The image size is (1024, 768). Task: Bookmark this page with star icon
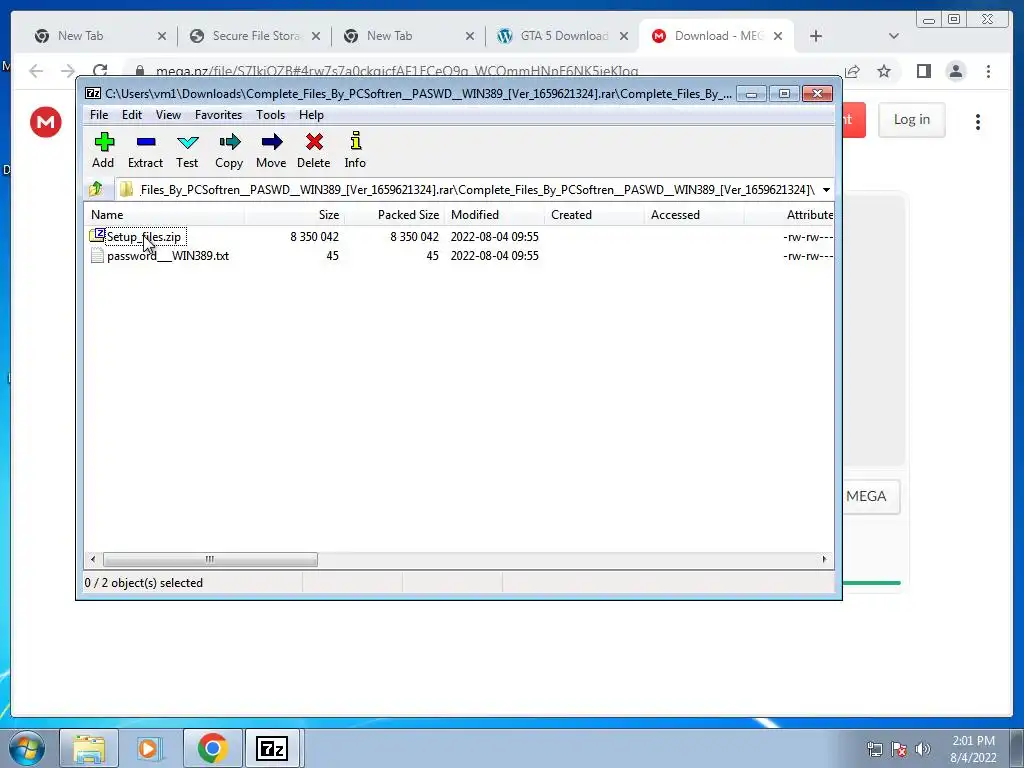pos(884,71)
